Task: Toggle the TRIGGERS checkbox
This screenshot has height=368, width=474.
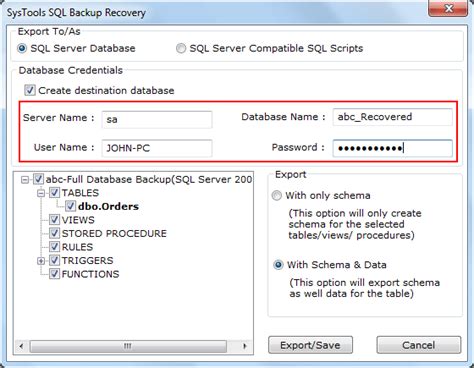Action: pos(54,260)
